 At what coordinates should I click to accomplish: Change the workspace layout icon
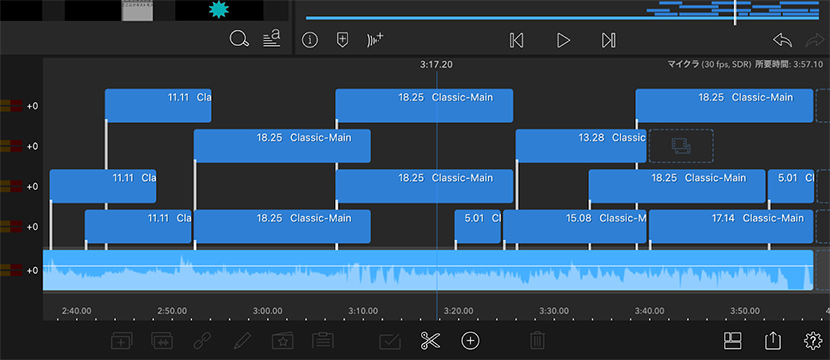733,340
